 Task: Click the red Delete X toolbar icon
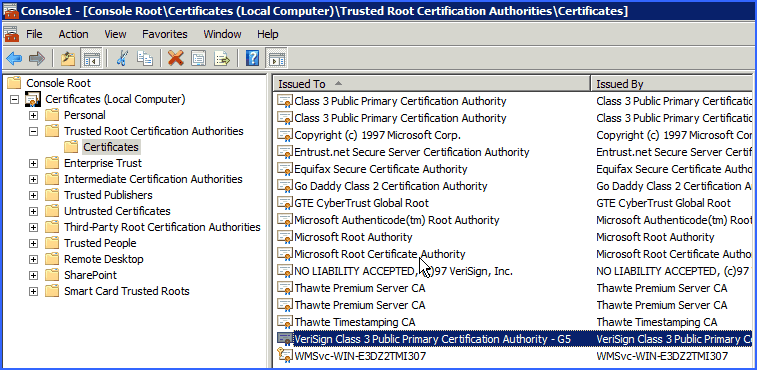click(176, 59)
